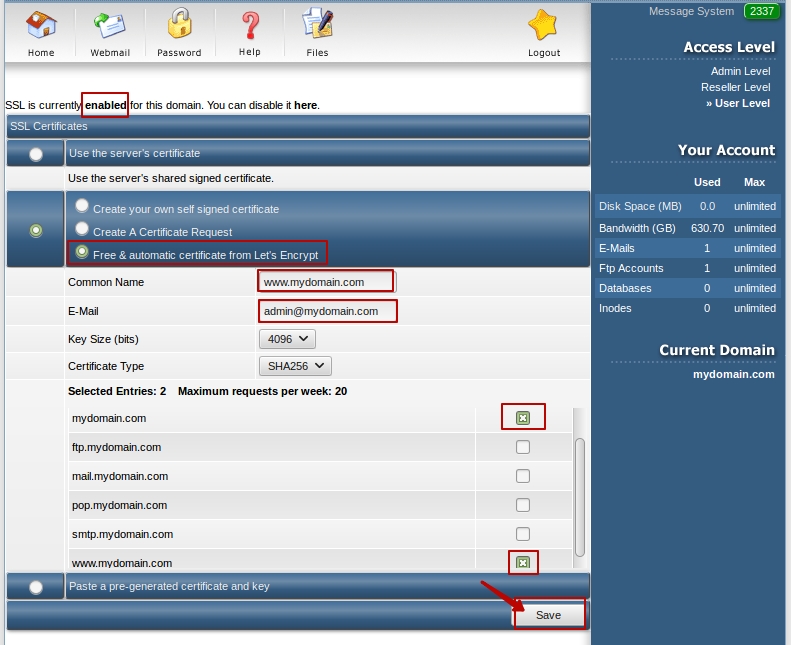This screenshot has width=791, height=645.
Task: Uncheck the www.mydomain.com entry checkbox
Action: tap(523, 563)
